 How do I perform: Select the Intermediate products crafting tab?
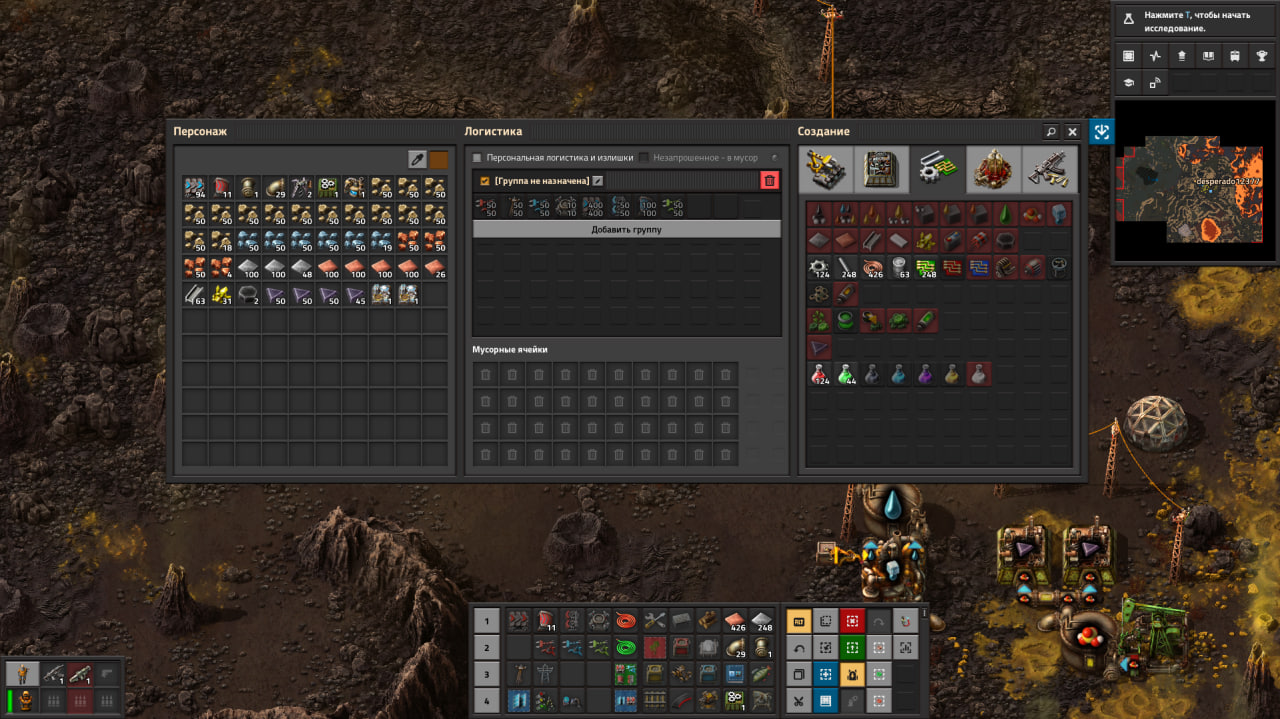coord(938,169)
